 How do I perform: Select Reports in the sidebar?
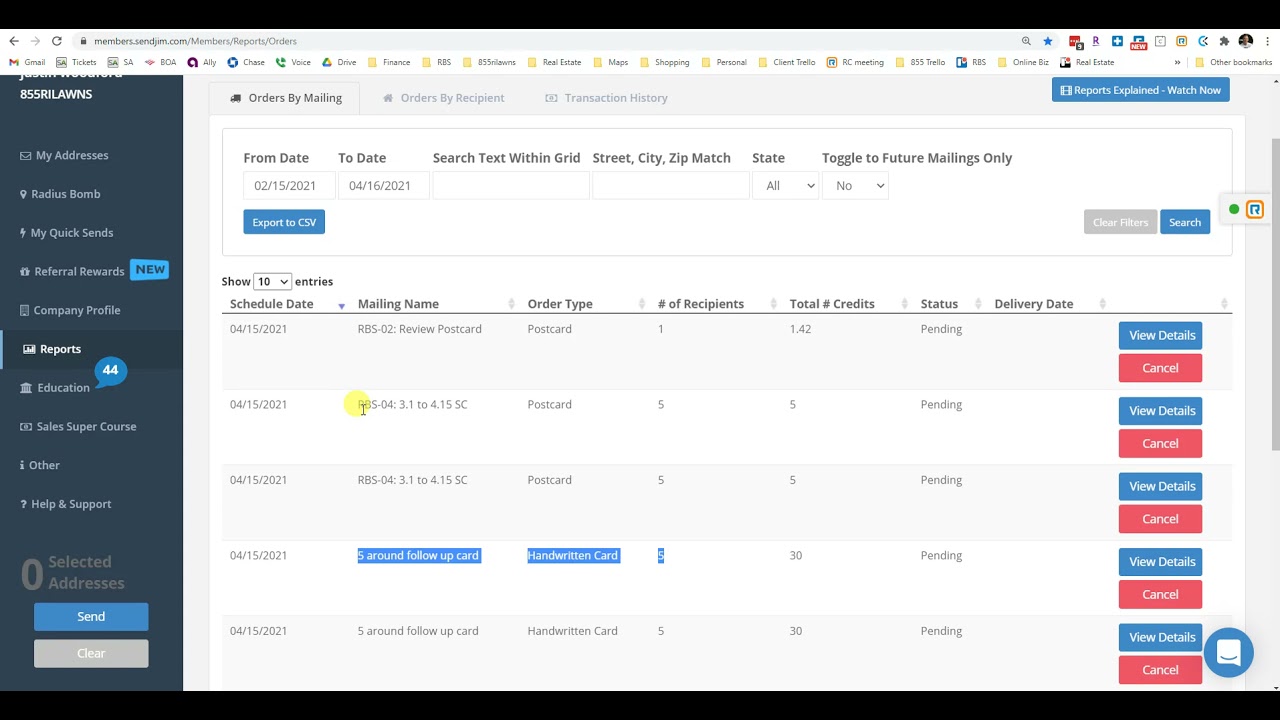(x=52, y=349)
